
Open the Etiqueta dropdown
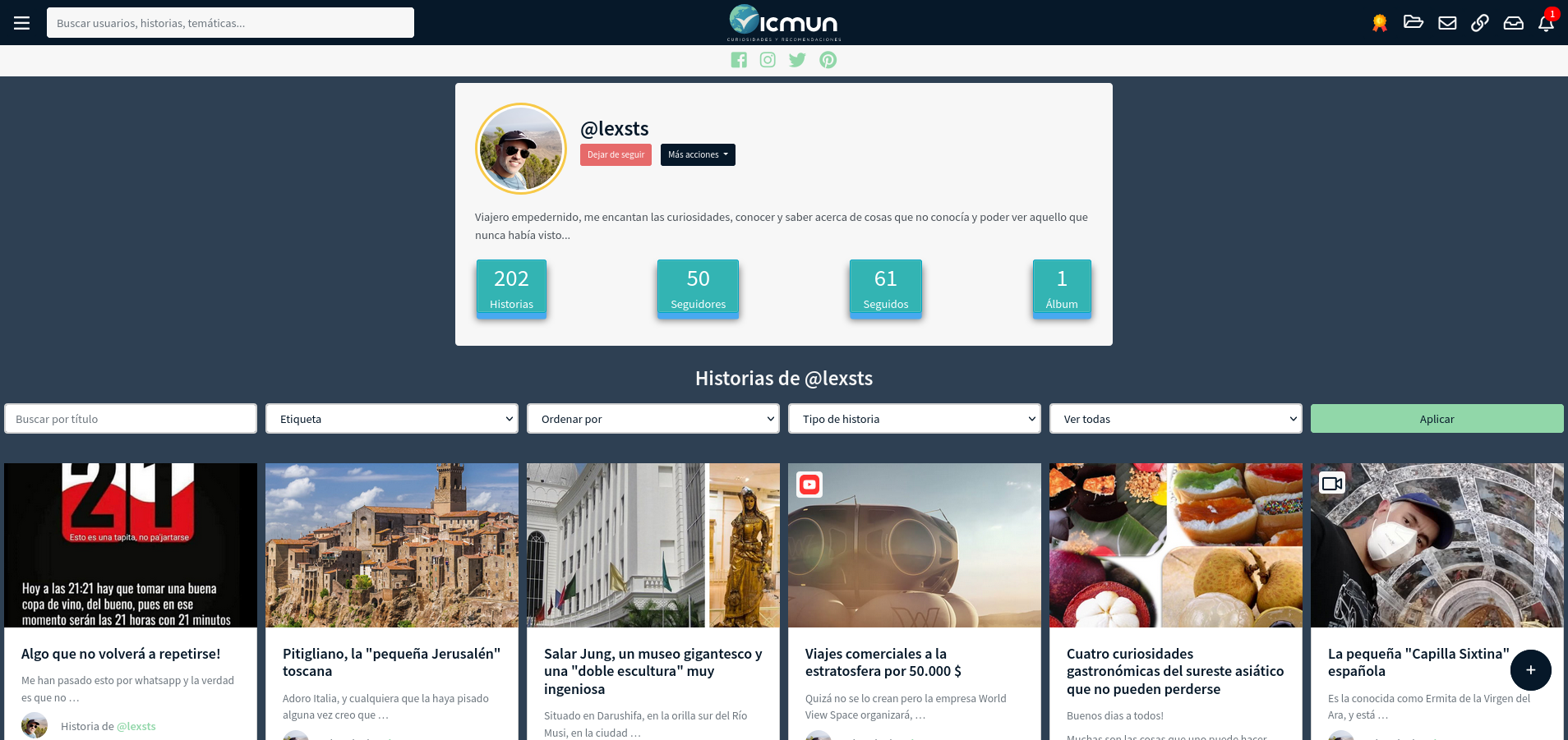[x=392, y=419]
